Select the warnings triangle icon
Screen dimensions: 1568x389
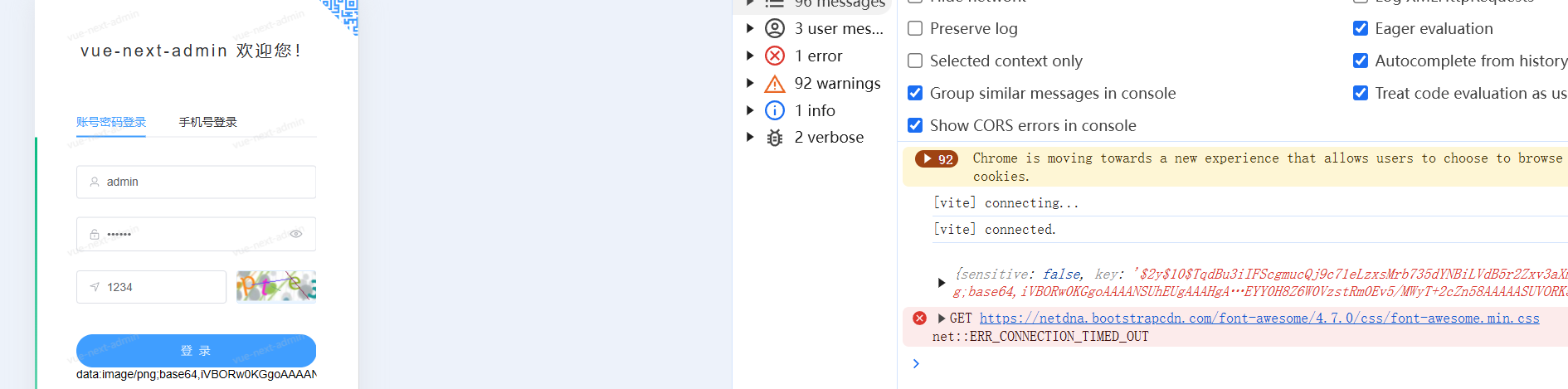[x=775, y=83]
